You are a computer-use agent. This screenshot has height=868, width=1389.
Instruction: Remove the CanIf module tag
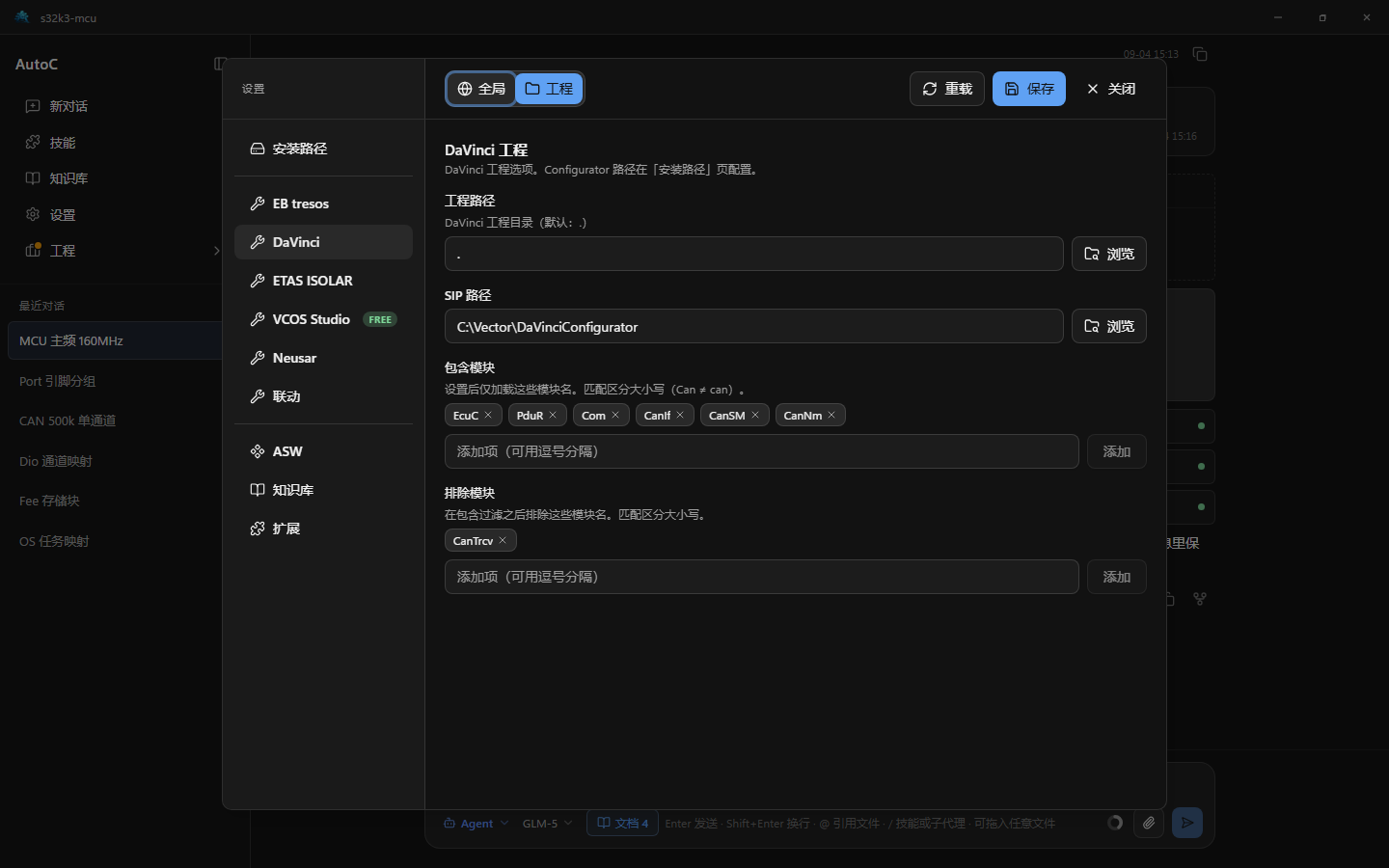coord(680,416)
